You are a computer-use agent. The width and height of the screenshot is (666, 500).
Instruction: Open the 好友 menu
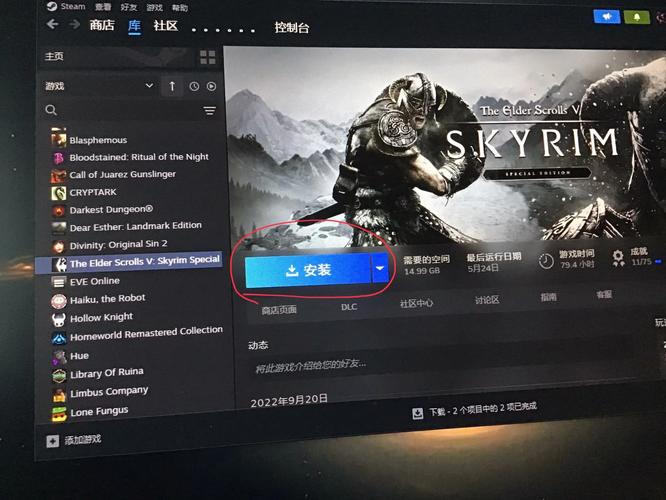pyautogui.click(x=128, y=7)
